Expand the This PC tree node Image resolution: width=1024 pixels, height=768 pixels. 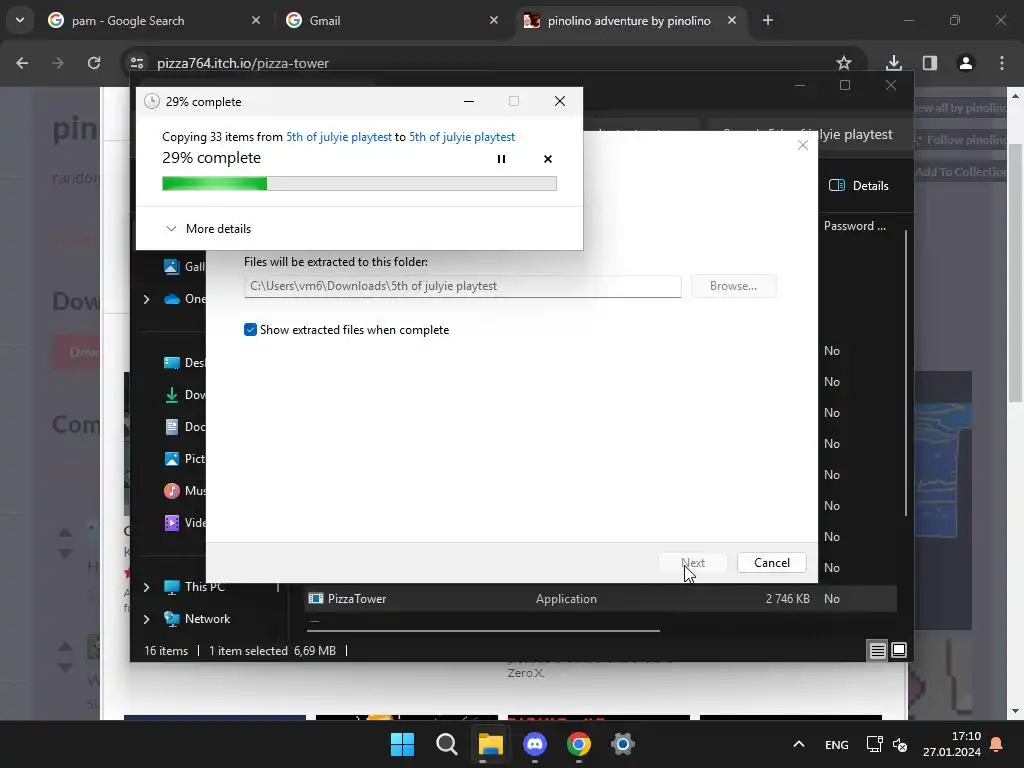[146, 587]
